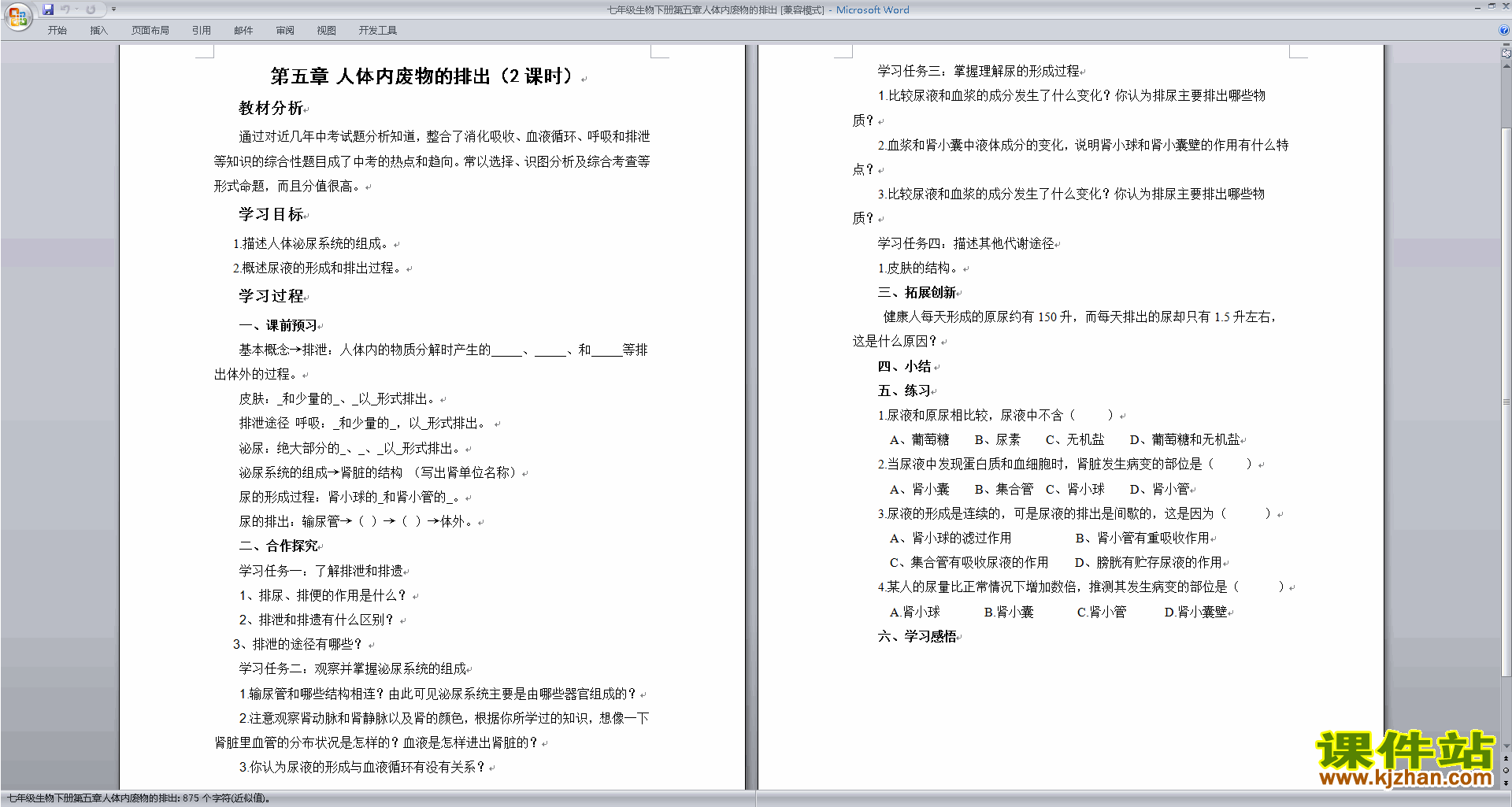The height and width of the screenshot is (807, 1512).
Task: Click the Save icon in Quick Access Toolbar
Action: pos(48,9)
